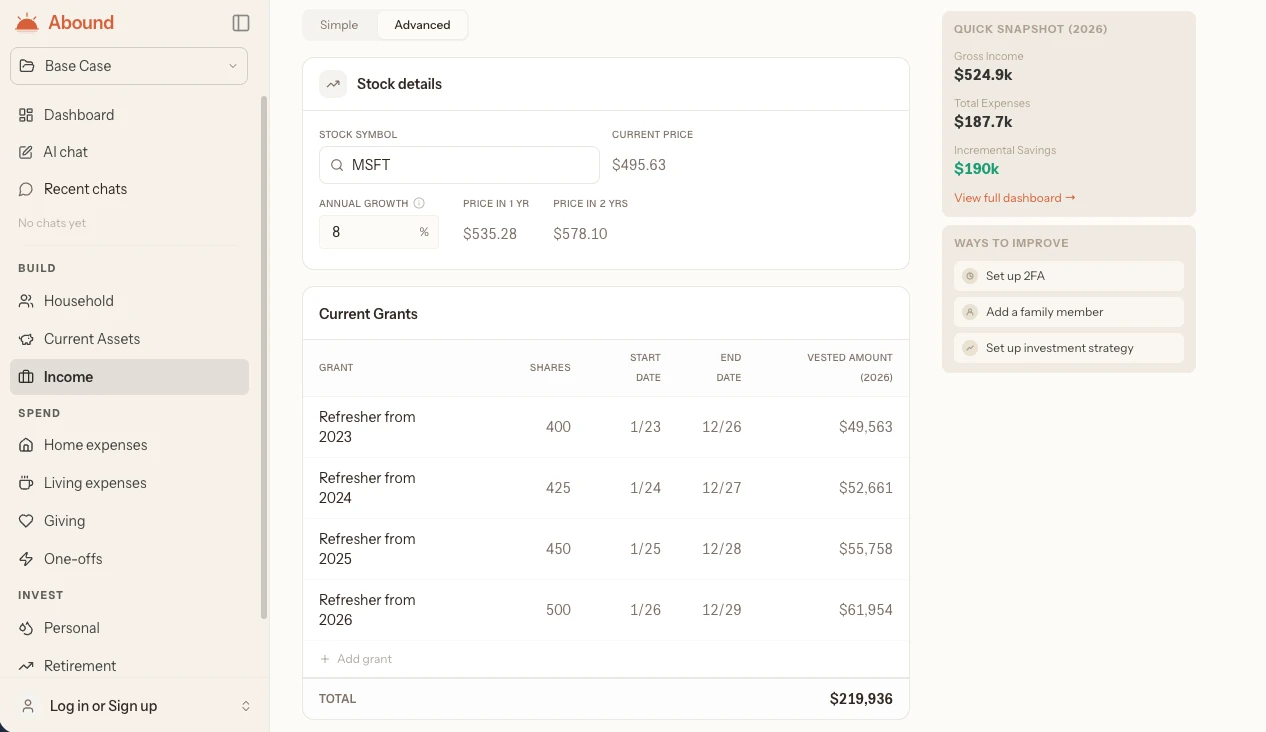Click the plus icon beside Add grant
Viewport: 1266px width, 732px height.
coord(325,659)
